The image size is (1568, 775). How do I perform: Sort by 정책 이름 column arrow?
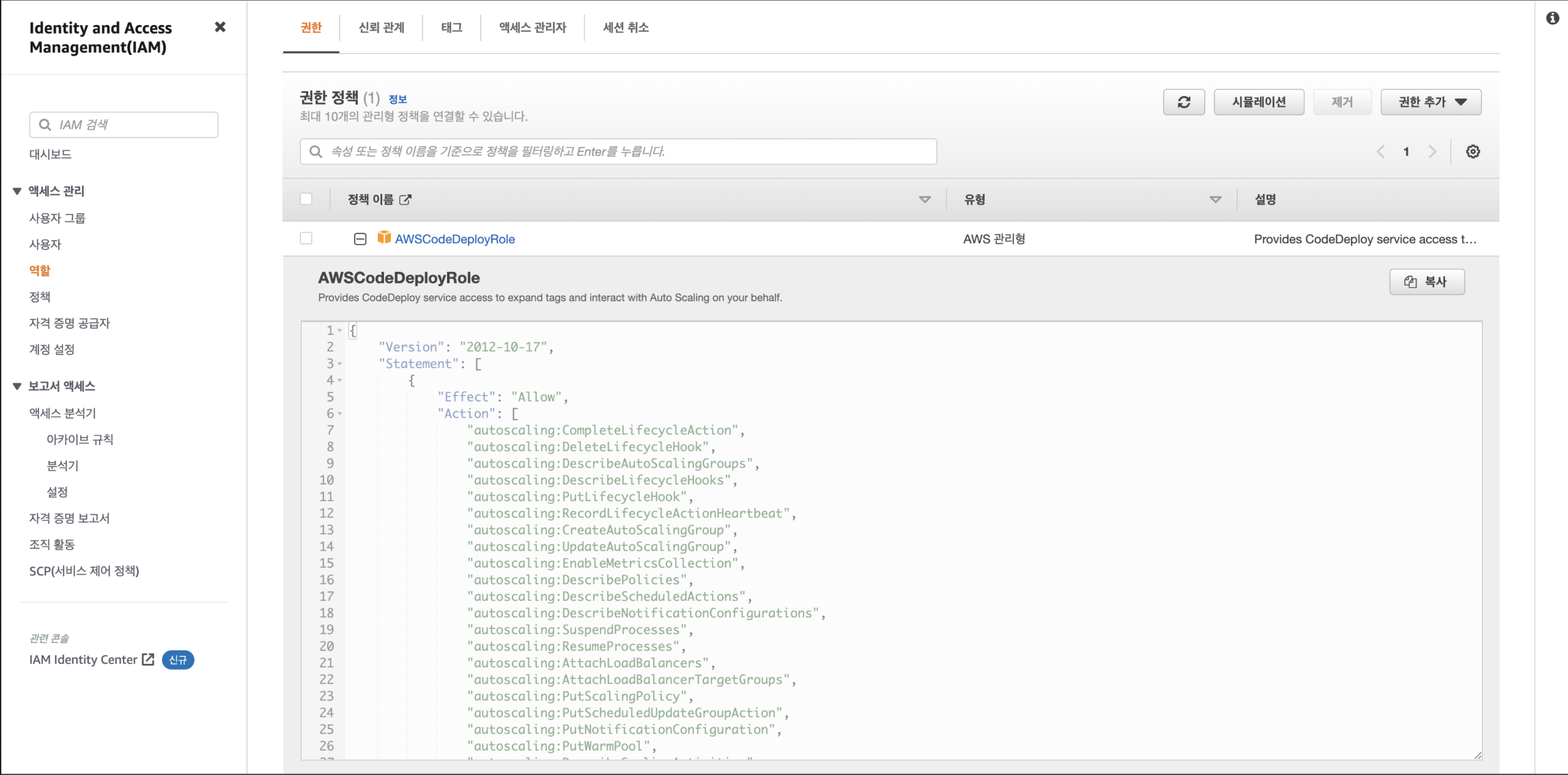tap(925, 199)
